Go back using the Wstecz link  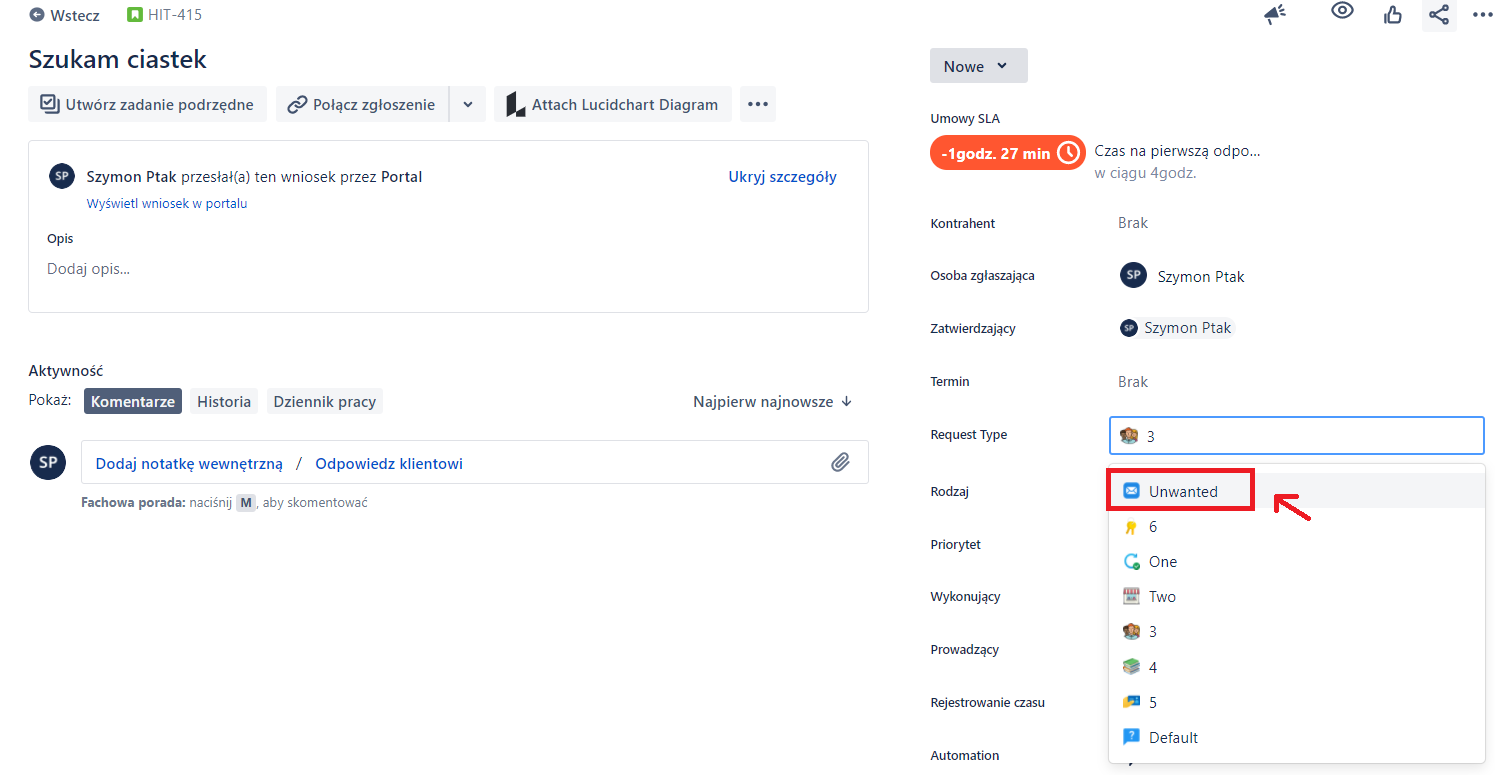pyautogui.click(x=65, y=15)
